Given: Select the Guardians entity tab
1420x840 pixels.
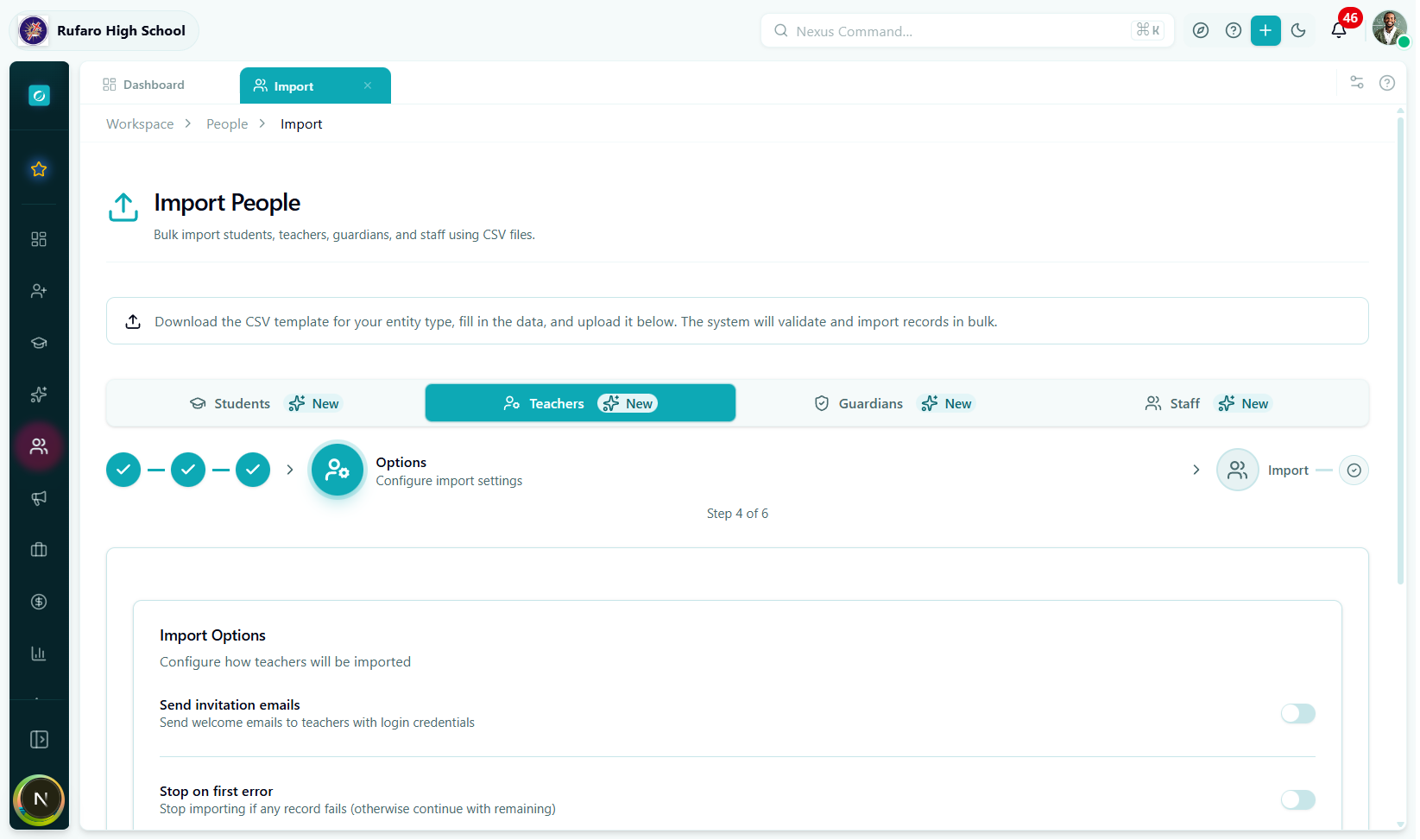Looking at the screenshot, I should pos(894,403).
